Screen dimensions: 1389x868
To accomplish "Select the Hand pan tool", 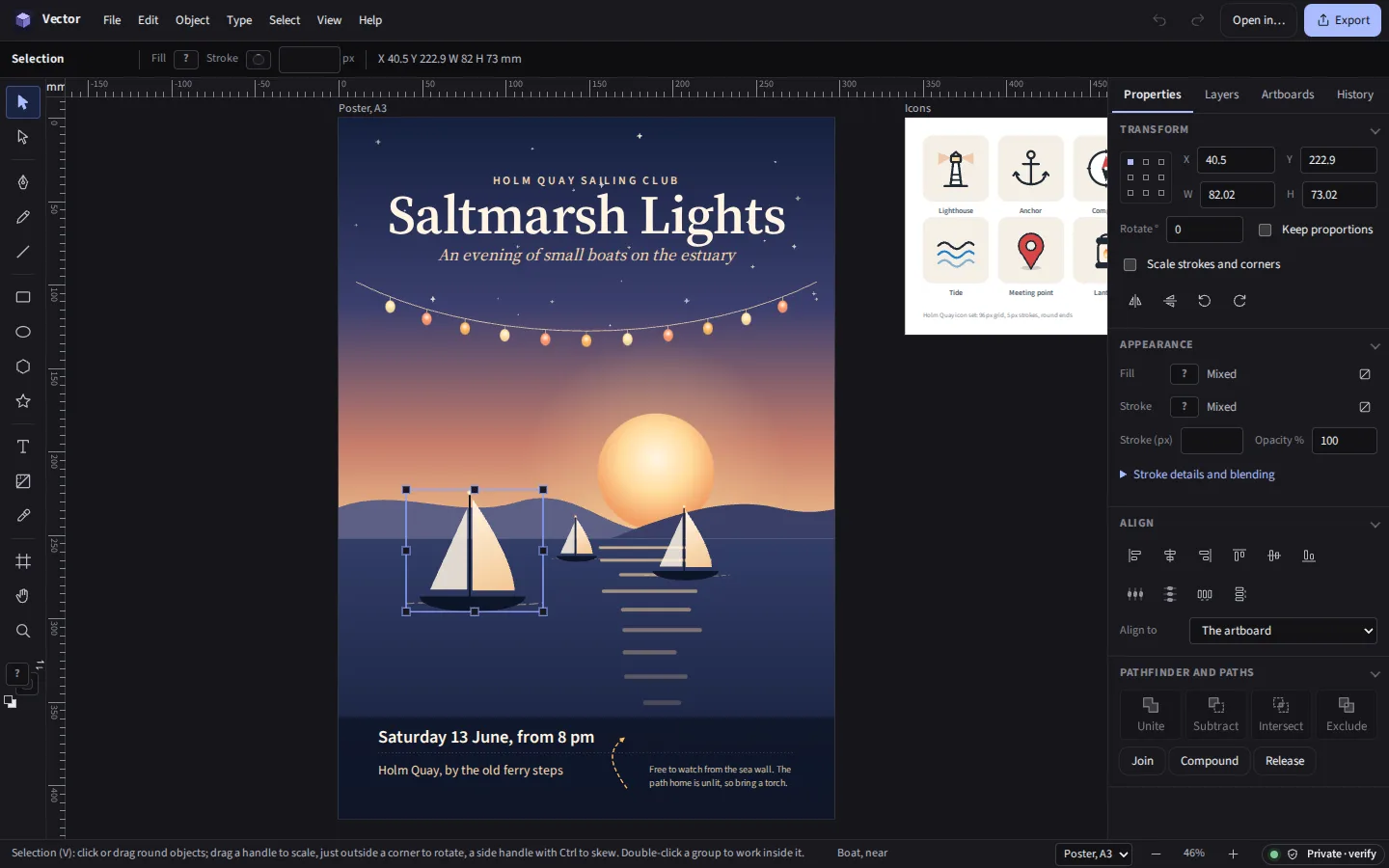I will click(23, 596).
